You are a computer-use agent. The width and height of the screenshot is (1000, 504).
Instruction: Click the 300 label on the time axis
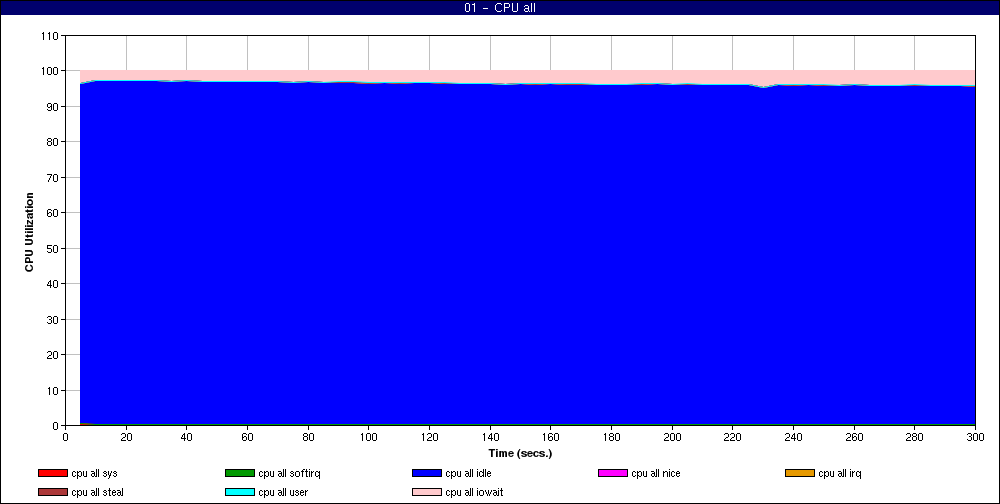pos(975,438)
